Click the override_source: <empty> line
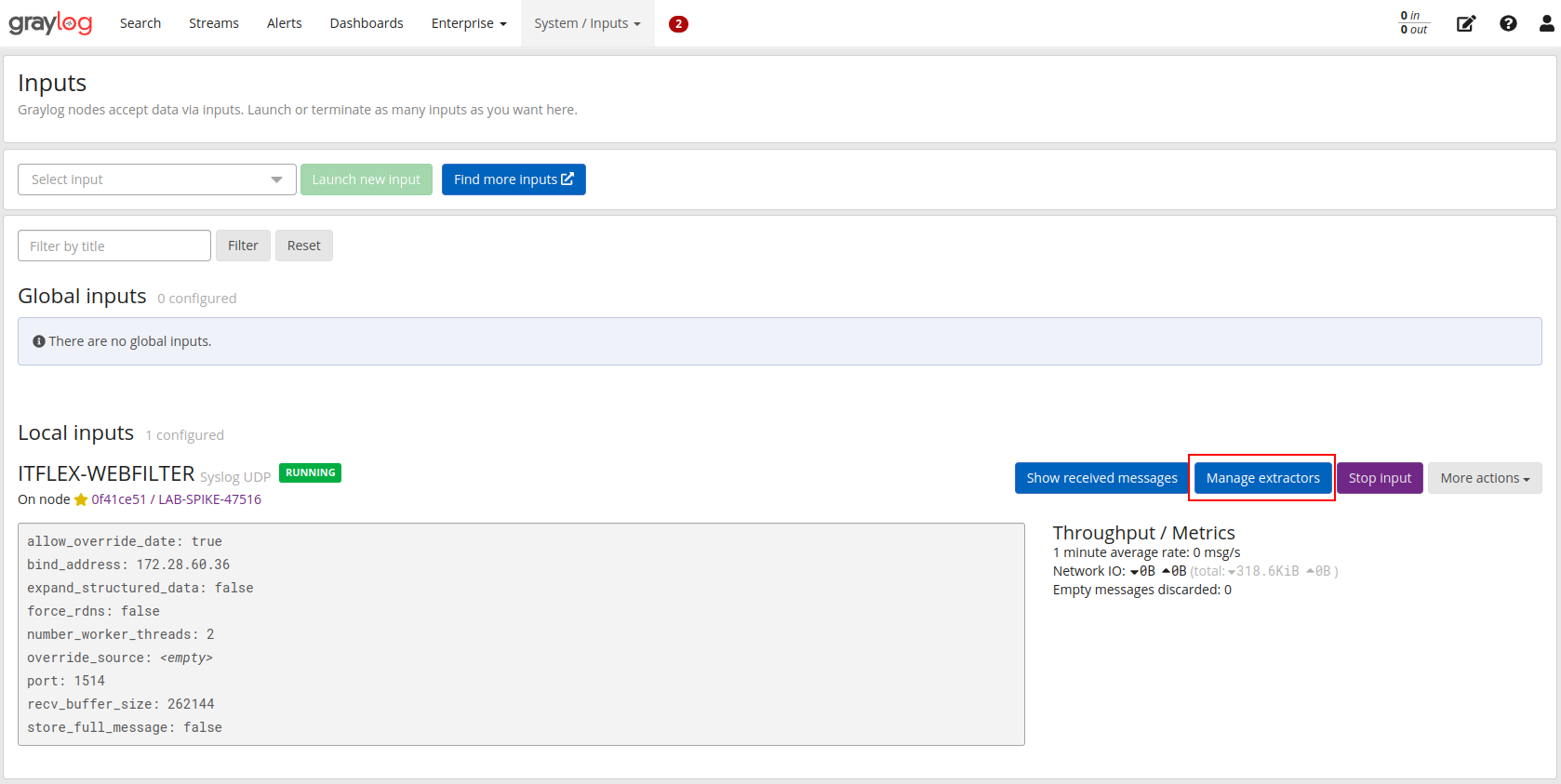Screen dimensions: 1561x784 (120, 658)
